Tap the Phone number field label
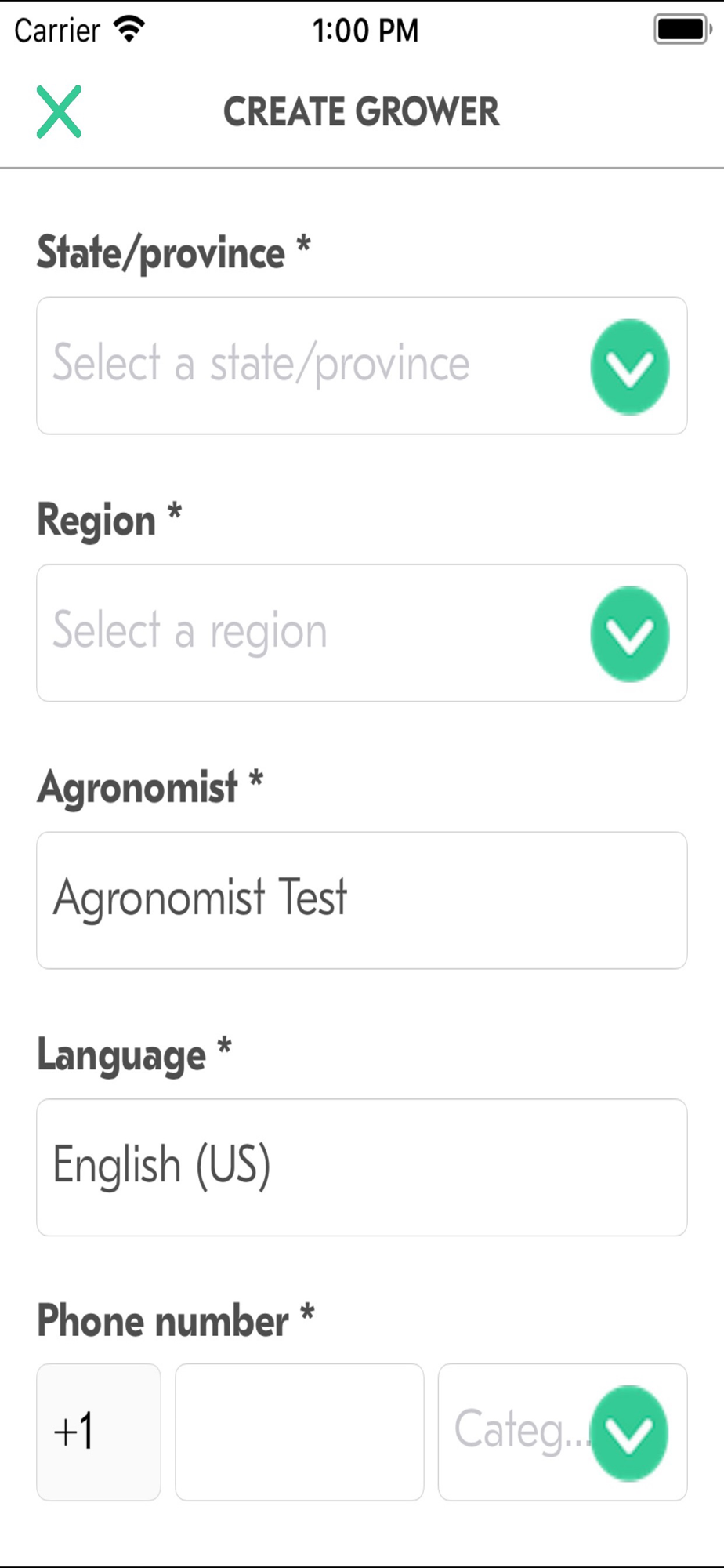The width and height of the screenshot is (724, 1568). click(163, 1320)
